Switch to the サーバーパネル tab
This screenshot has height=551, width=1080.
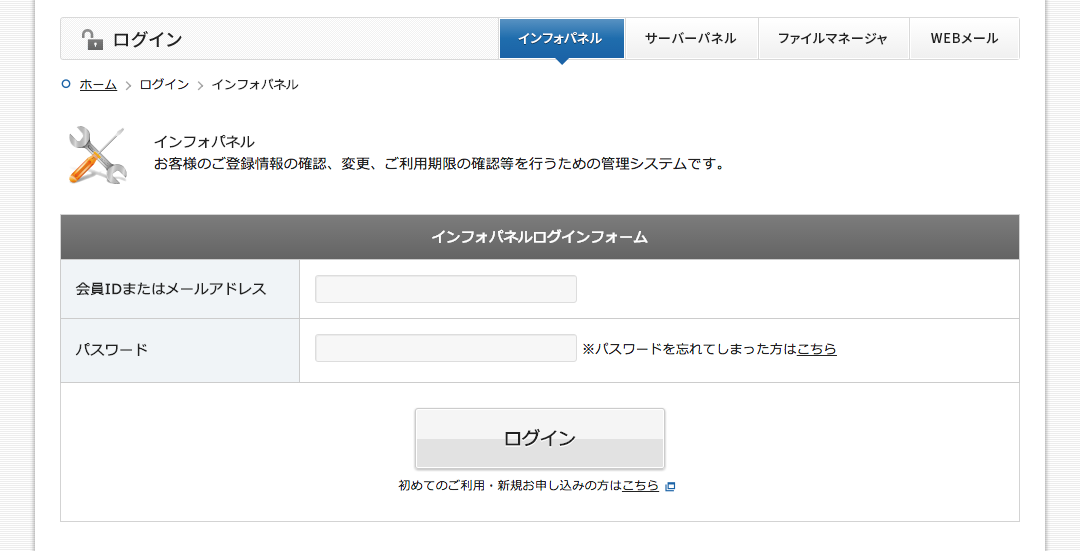(690, 39)
